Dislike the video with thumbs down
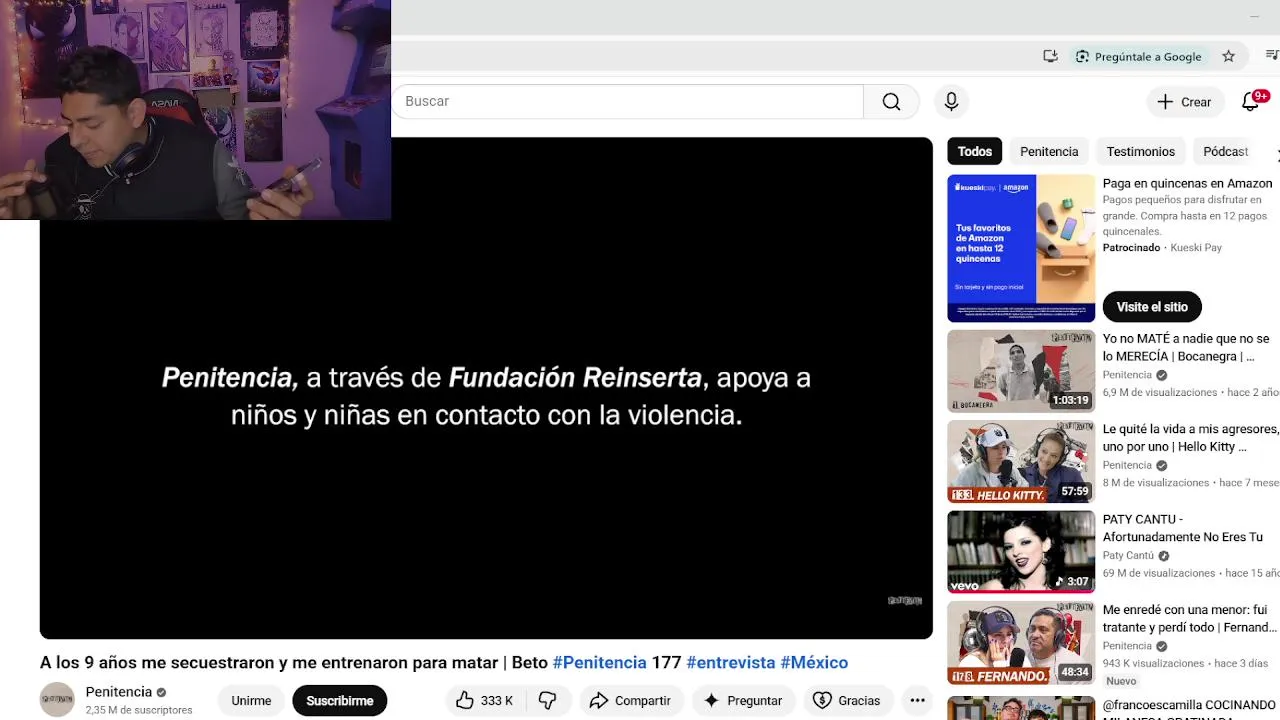 tap(547, 701)
